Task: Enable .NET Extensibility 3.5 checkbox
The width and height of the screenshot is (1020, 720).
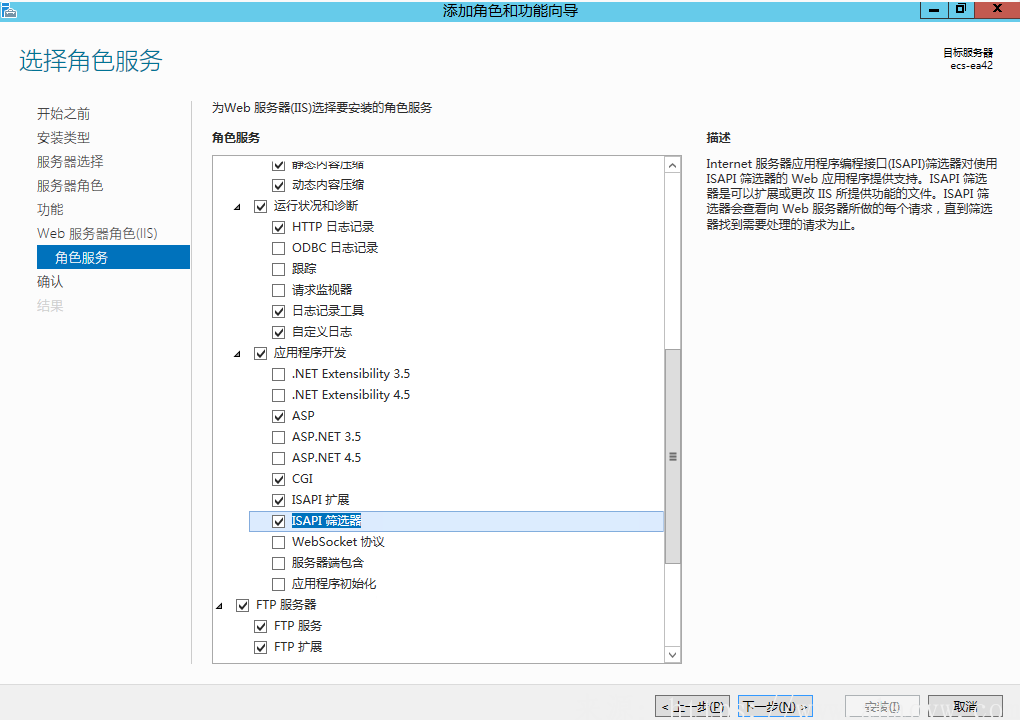Action: [x=279, y=374]
